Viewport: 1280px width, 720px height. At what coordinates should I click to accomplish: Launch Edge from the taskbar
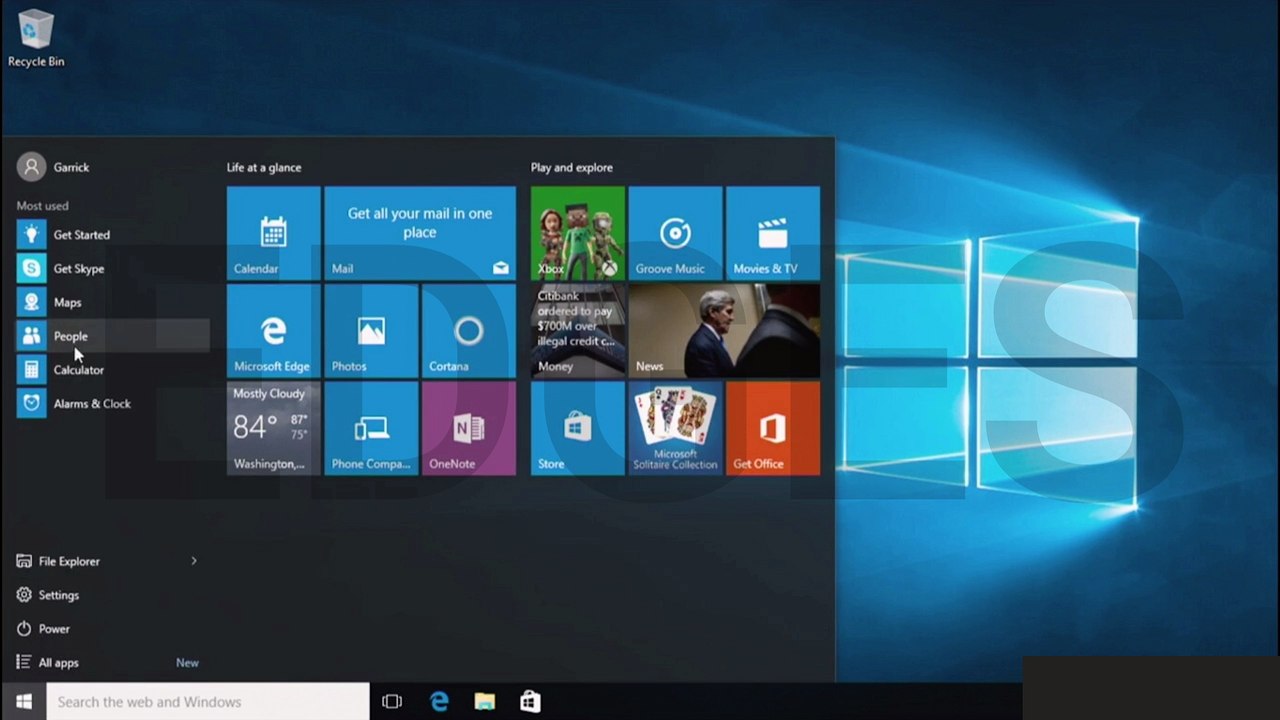(x=440, y=702)
